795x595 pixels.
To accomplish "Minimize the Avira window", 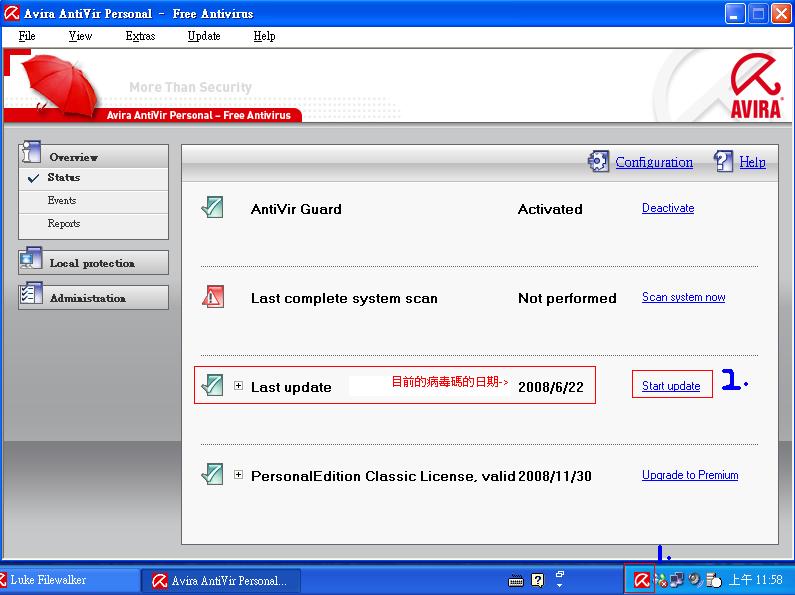I will click(734, 13).
